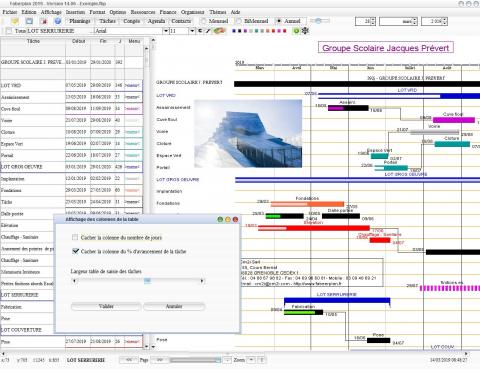Switch to the Contacts tab

point(181,21)
